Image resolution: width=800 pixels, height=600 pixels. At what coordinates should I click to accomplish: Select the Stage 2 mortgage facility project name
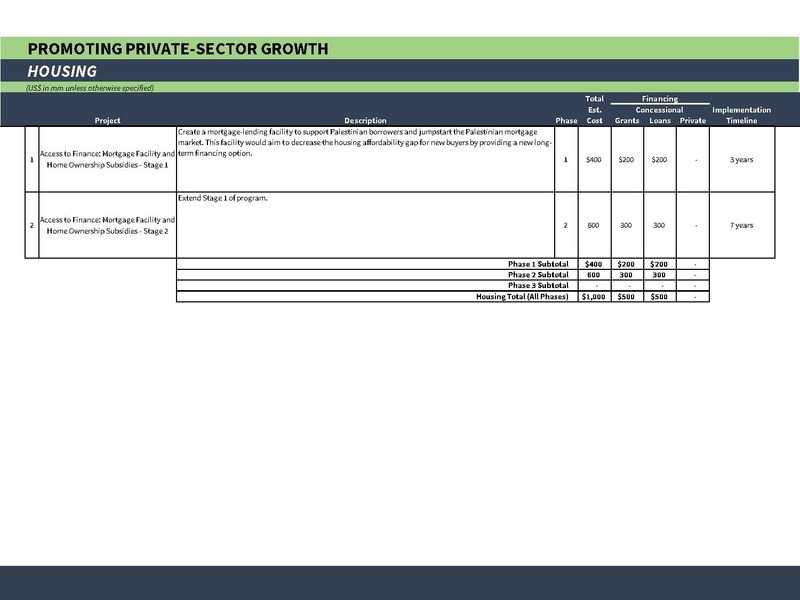tap(105, 225)
